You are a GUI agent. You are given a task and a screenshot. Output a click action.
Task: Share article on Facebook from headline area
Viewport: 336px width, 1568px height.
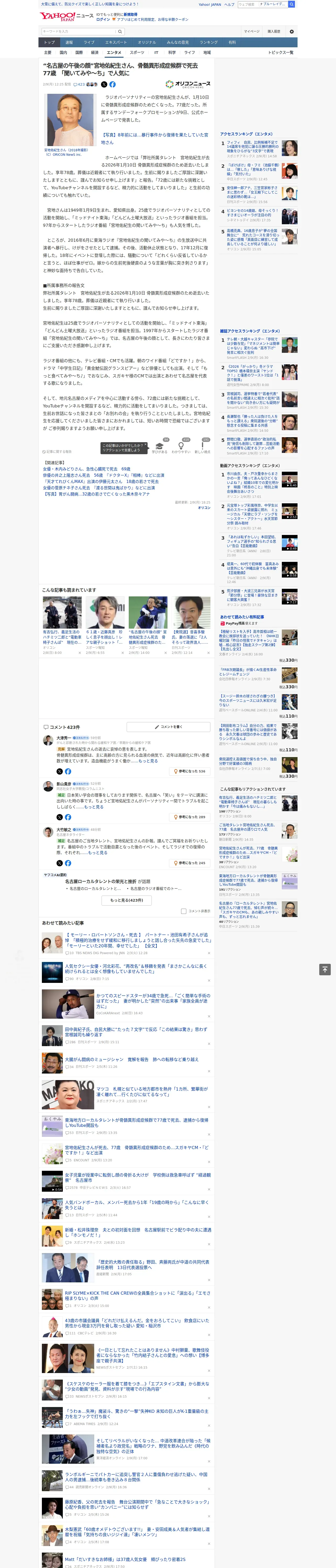(113, 85)
